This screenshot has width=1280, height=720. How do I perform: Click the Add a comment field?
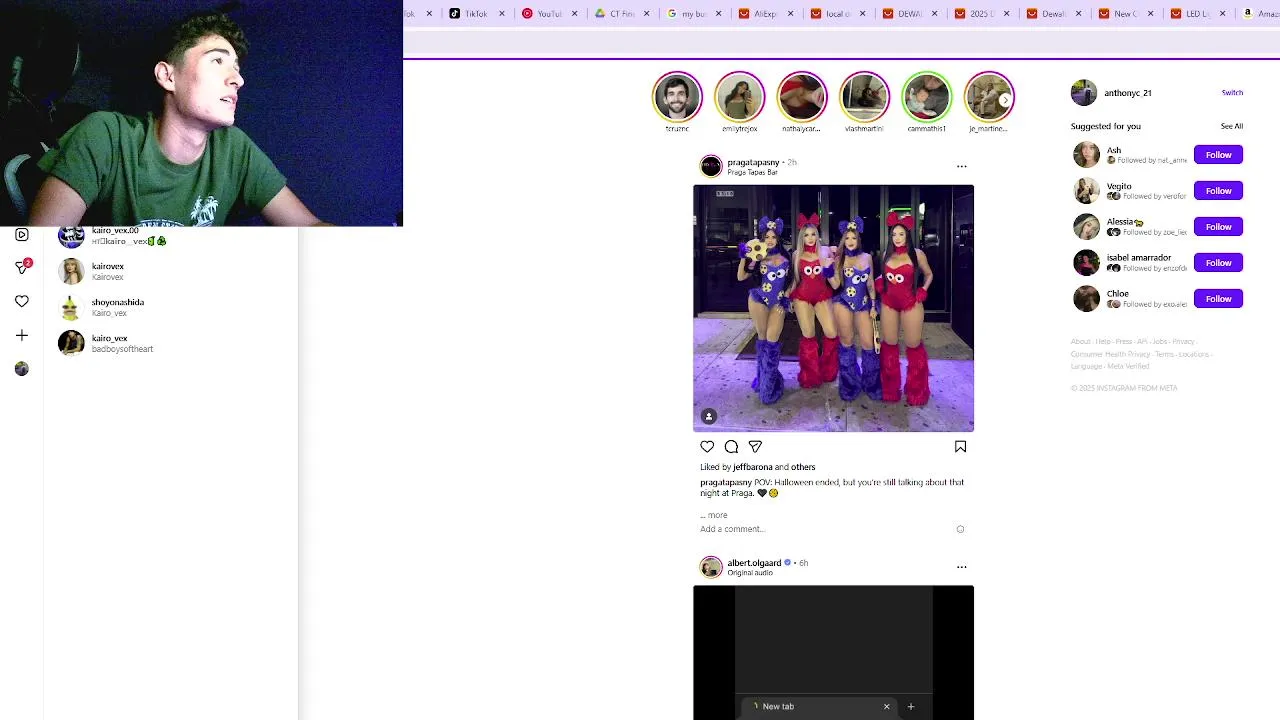825,529
